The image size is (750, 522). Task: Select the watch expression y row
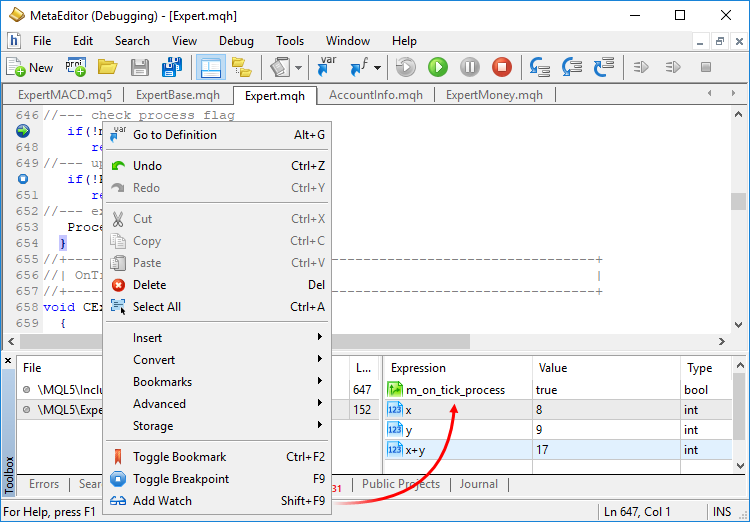pos(558,430)
